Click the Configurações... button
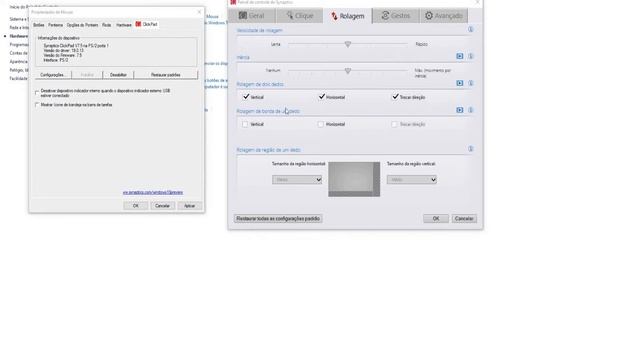The width and height of the screenshot is (640, 360). pyautogui.click(x=53, y=75)
